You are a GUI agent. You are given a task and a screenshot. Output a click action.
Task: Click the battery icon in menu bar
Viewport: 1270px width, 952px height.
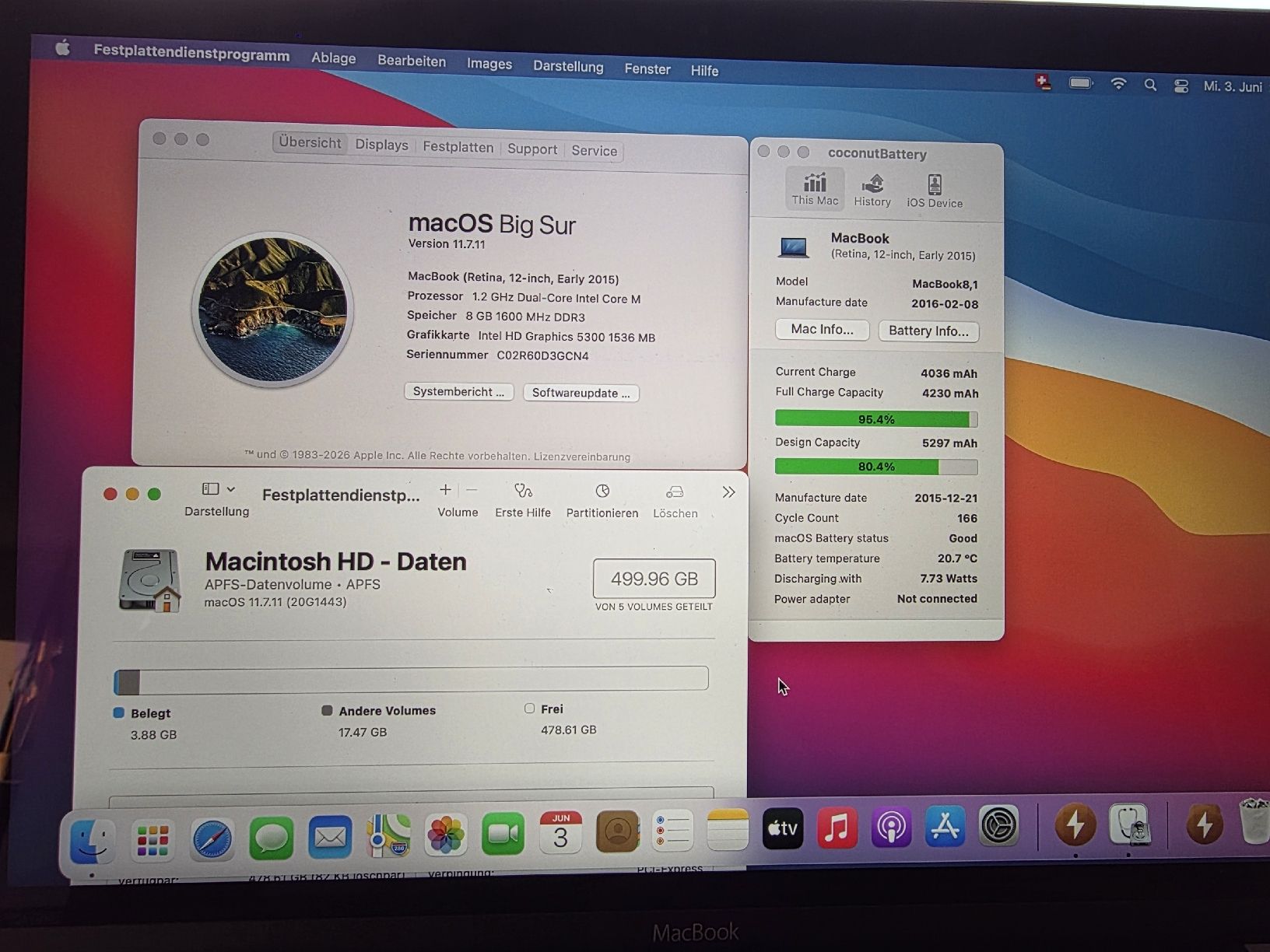[1081, 83]
